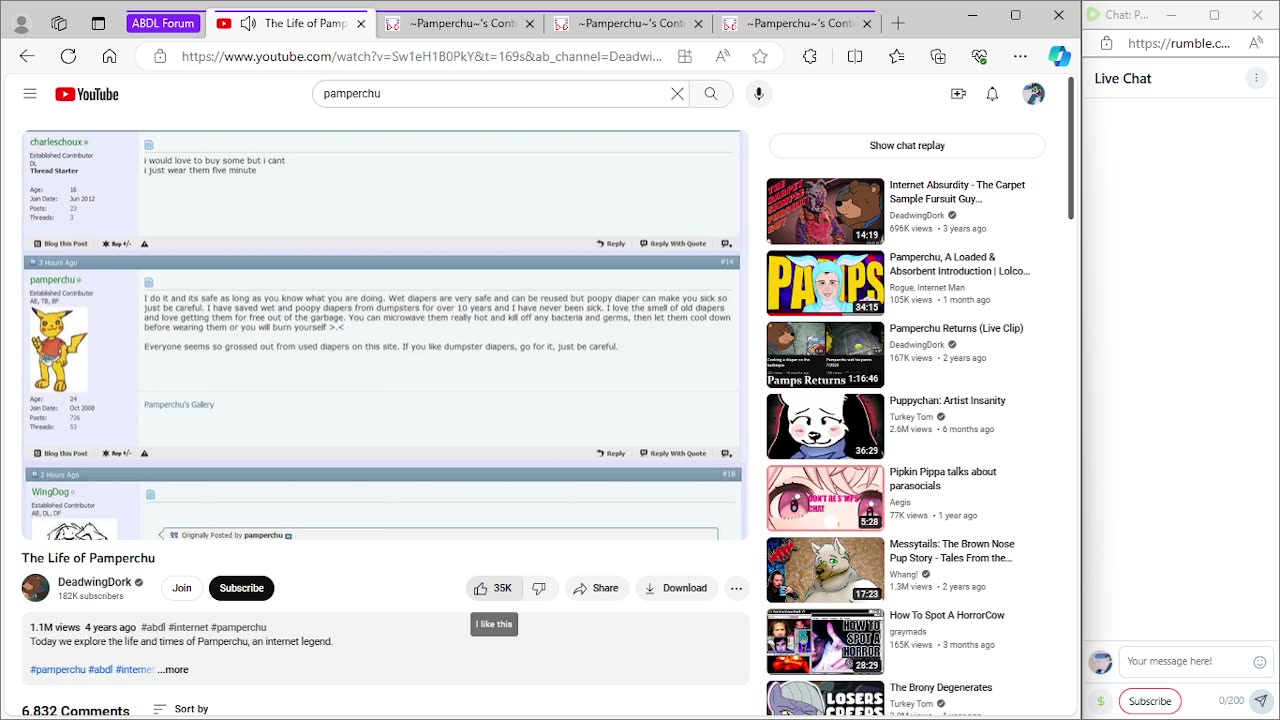This screenshot has width=1280, height=720.
Task: Open the ABDL Forum tab
Action: (163, 23)
